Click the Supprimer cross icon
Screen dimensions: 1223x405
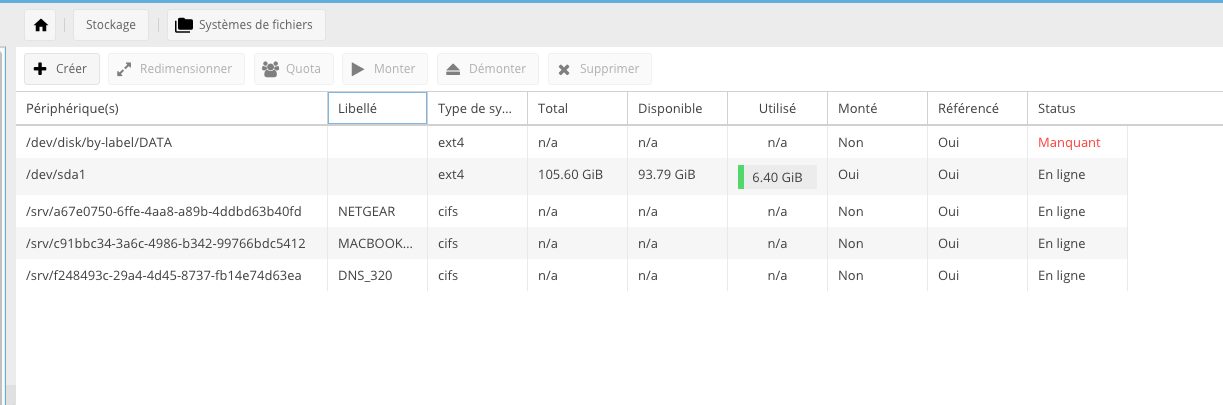(564, 69)
